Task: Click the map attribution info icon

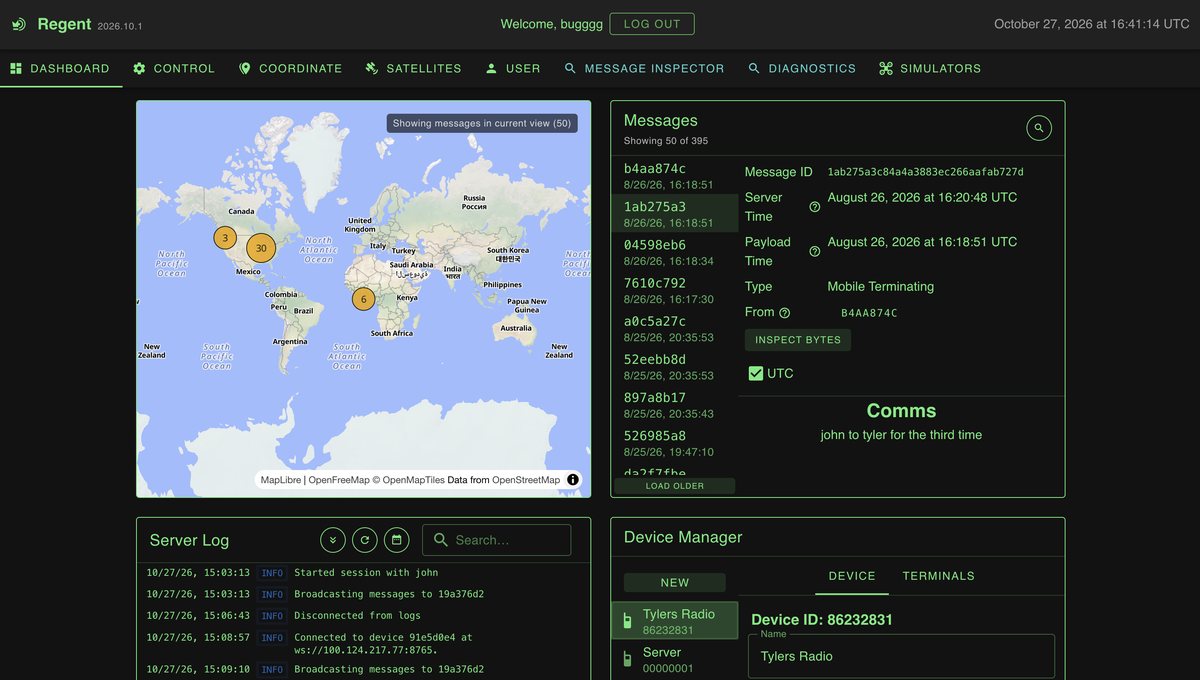Action: [x=573, y=480]
